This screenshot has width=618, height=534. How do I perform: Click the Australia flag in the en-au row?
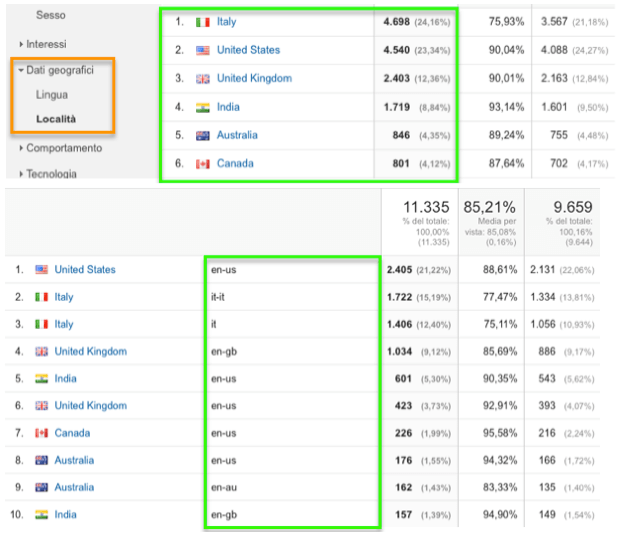(41, 487)
